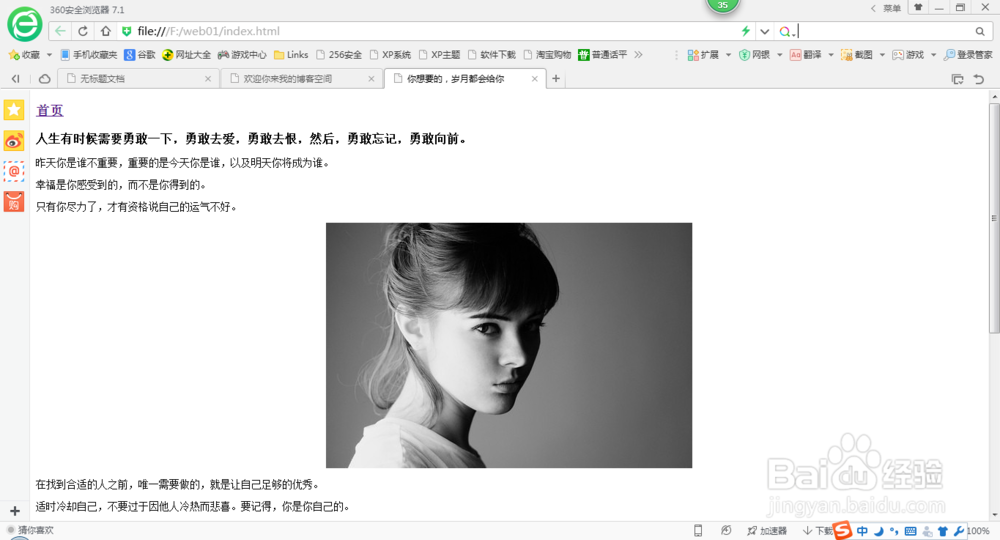Close the 你想要的，岁月都会给你 tab
Image resolution: width=1000 pixels, height=540 pixels.
[534, 78]
